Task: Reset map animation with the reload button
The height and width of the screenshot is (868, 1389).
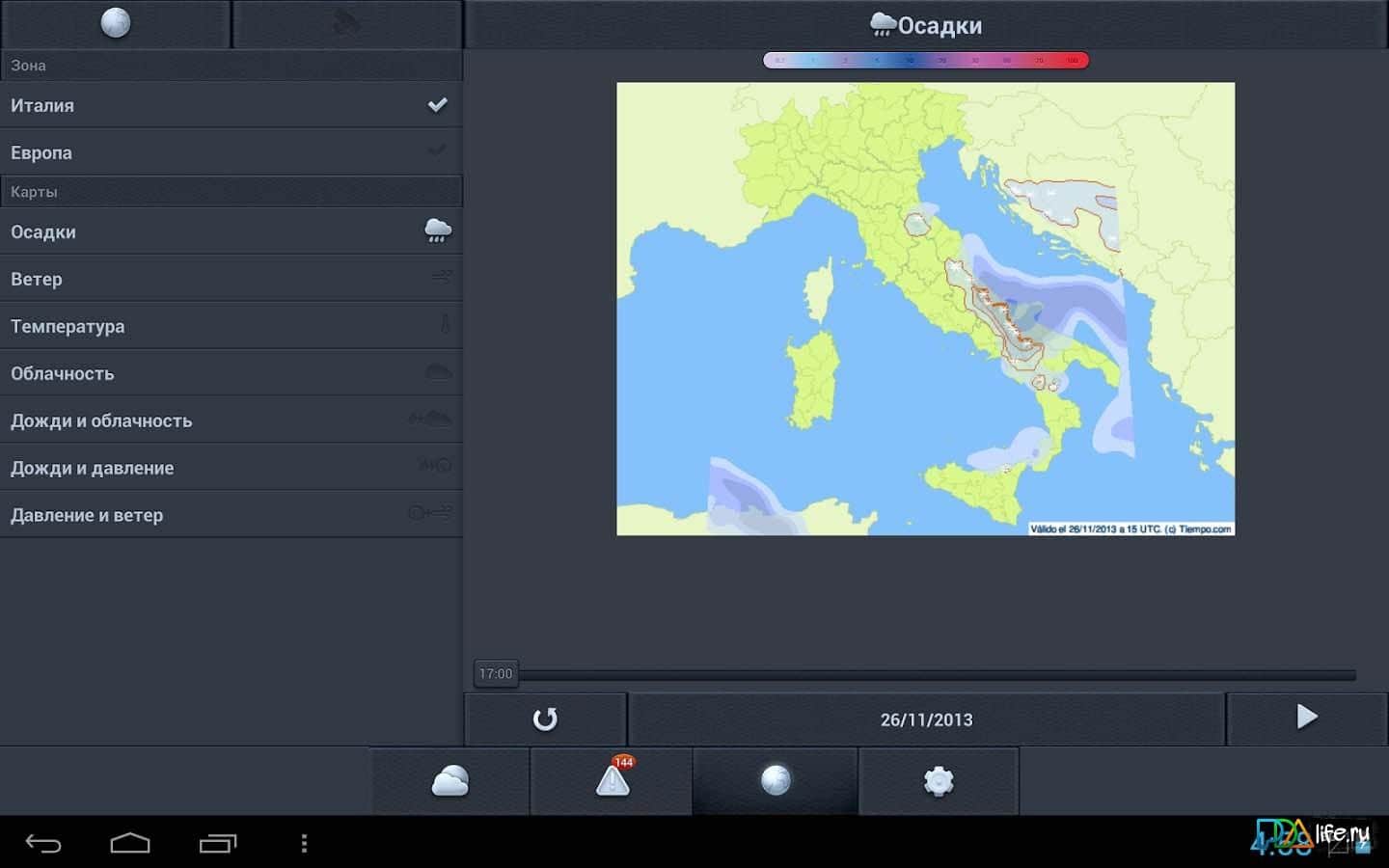Action: (x=545, y=719)
